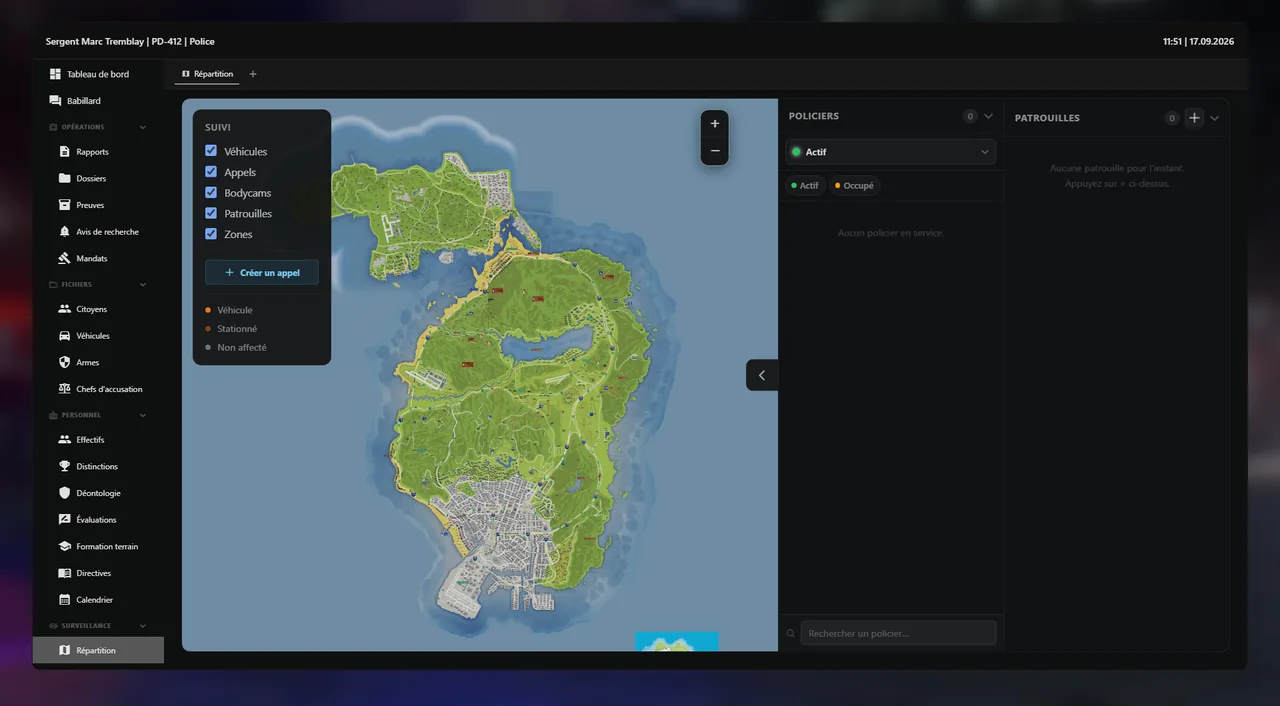This screenshot has width=1280, height=706.
Task: Click the Dossiers folder icon
Action: pos(65,178)
